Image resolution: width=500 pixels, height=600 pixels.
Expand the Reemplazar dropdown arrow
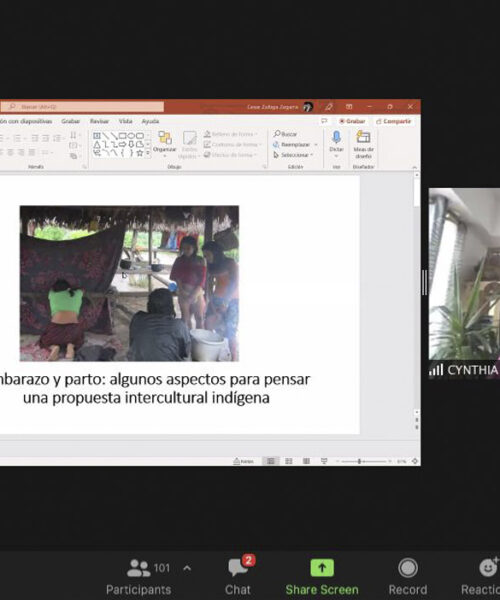pyautogui.click(x=316, y=145)
